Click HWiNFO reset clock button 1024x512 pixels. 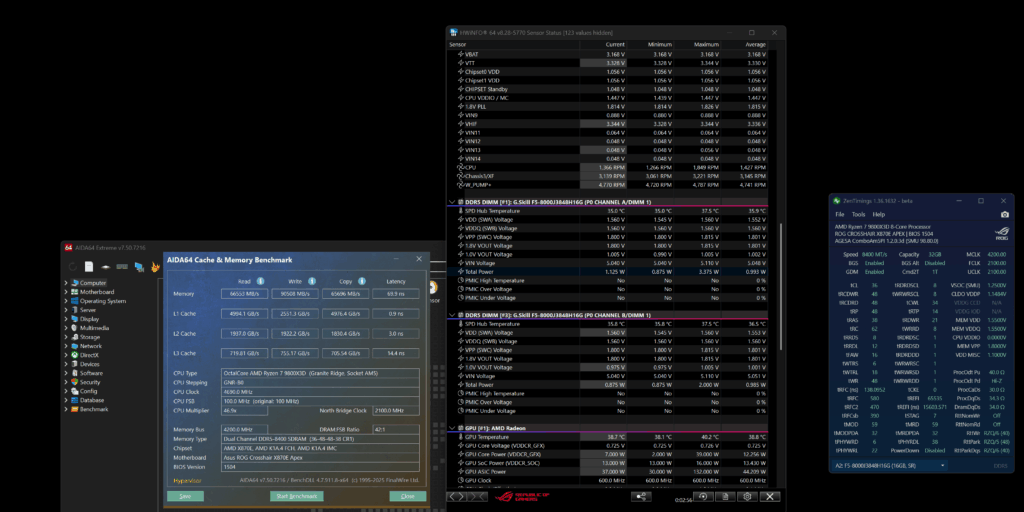point(703,496)
